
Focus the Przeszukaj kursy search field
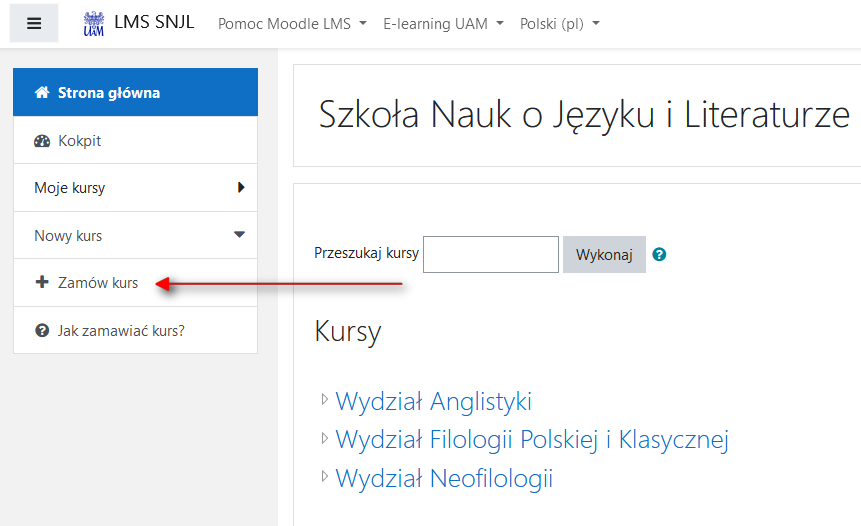491,254
